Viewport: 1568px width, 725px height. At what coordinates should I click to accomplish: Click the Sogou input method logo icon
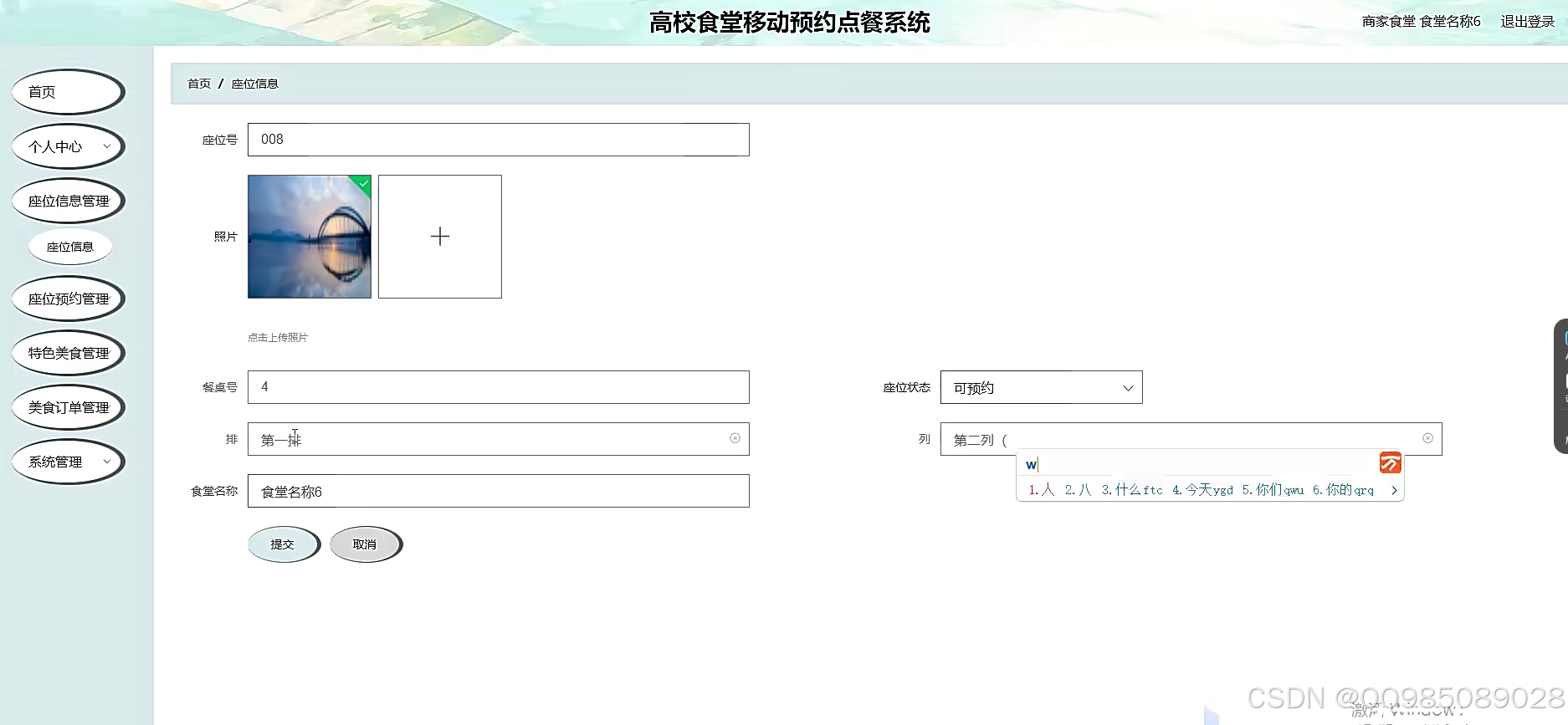coord(1391,462)
